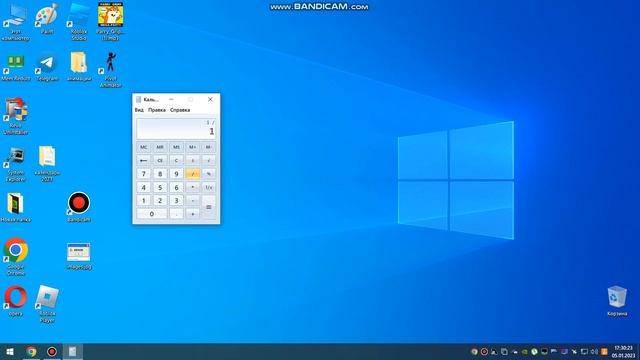Screen dimensions: 640x360
Task: Click the multiply asterisk button
Action: coord(193,187)
